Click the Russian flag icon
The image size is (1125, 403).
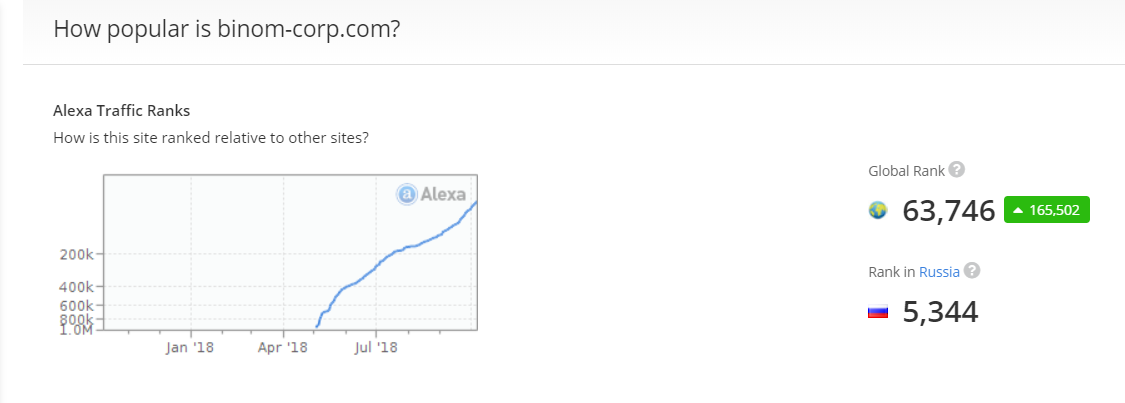[877, 312]
